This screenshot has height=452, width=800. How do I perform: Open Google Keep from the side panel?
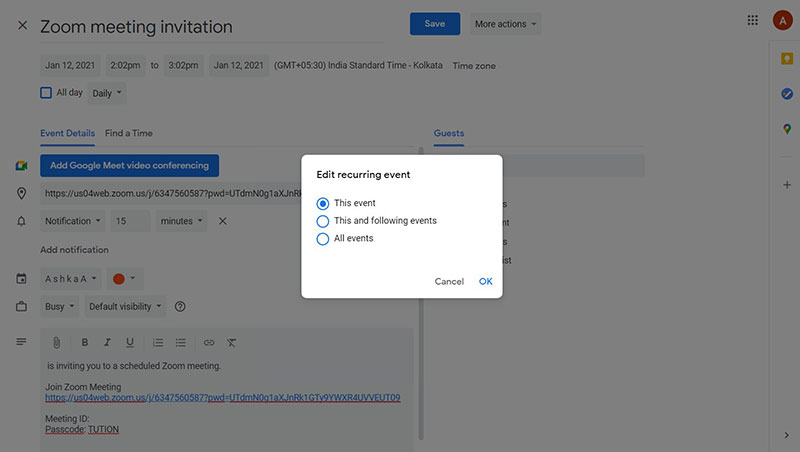(787, 59)
